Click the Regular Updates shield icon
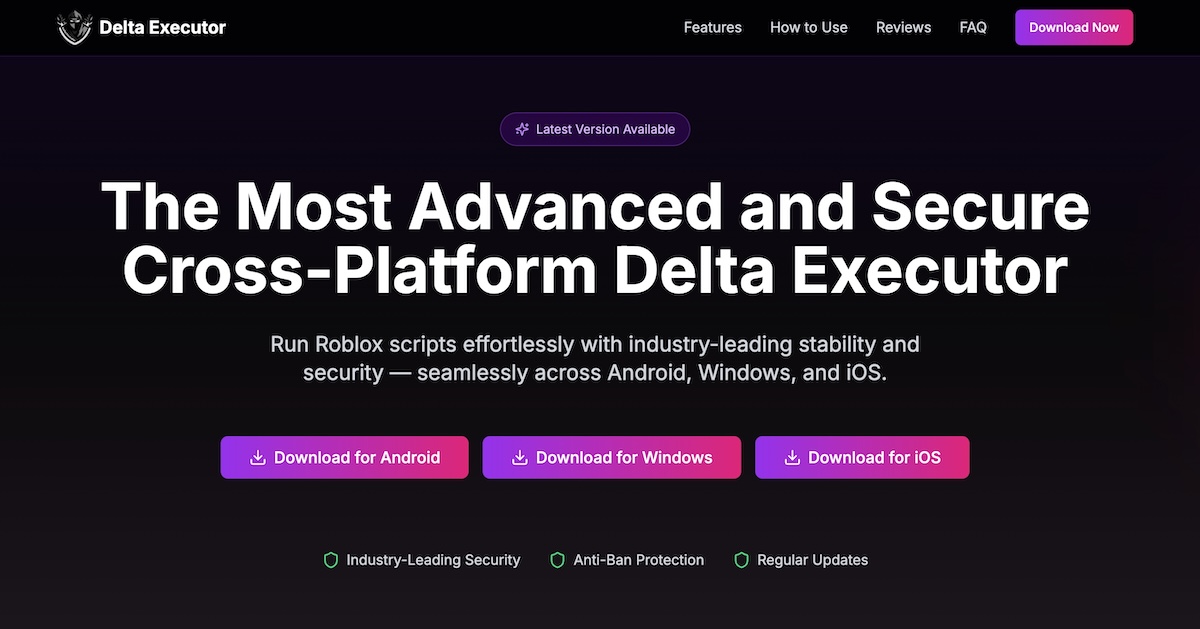 click(741, 560)
